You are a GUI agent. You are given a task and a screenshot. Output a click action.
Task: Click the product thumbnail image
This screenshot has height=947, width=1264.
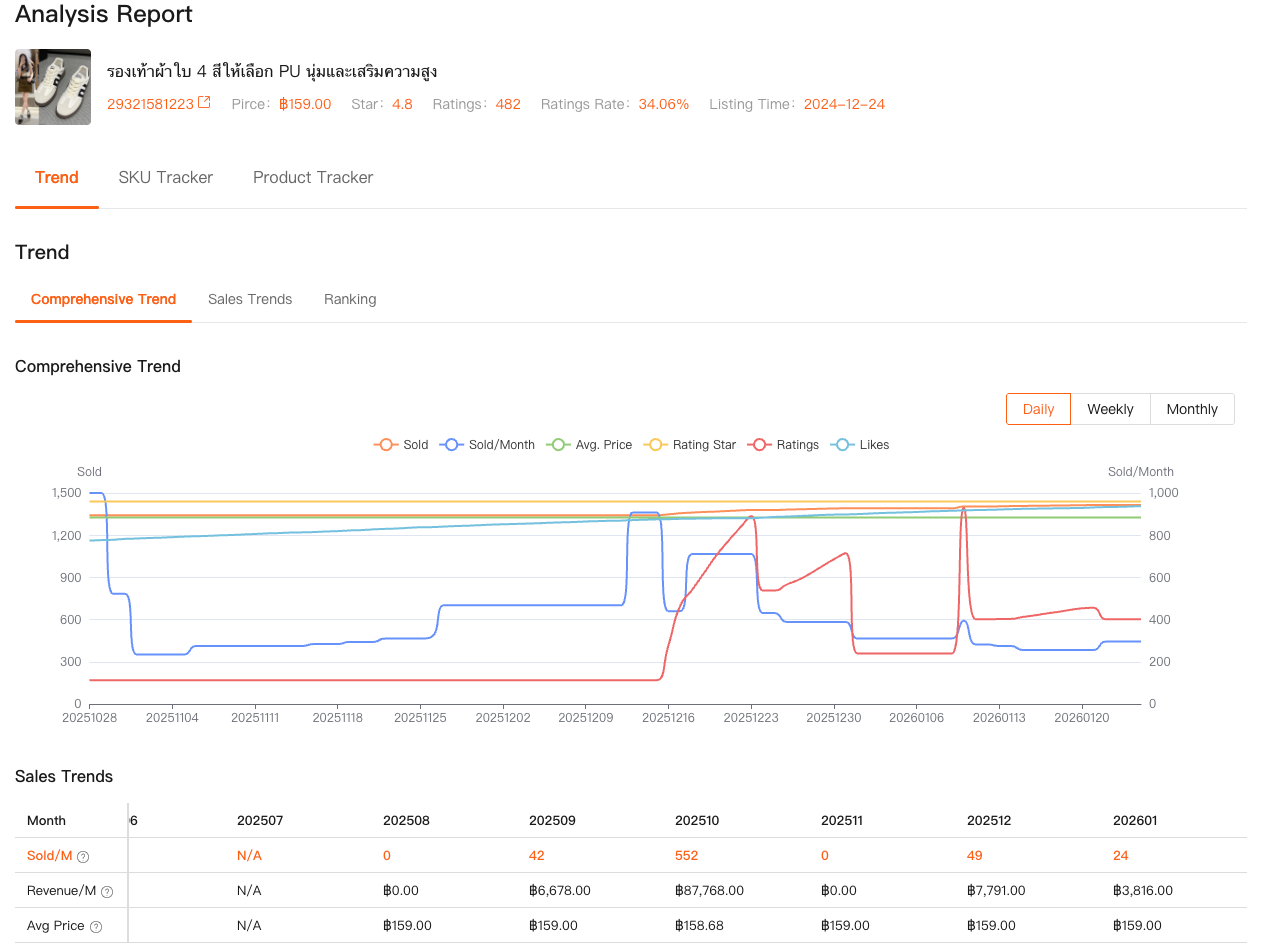click(x=52, y=87)
